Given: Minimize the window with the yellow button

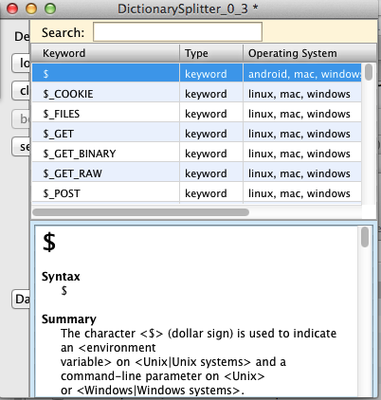Looking at the screenshot, I should click(31, 8).
